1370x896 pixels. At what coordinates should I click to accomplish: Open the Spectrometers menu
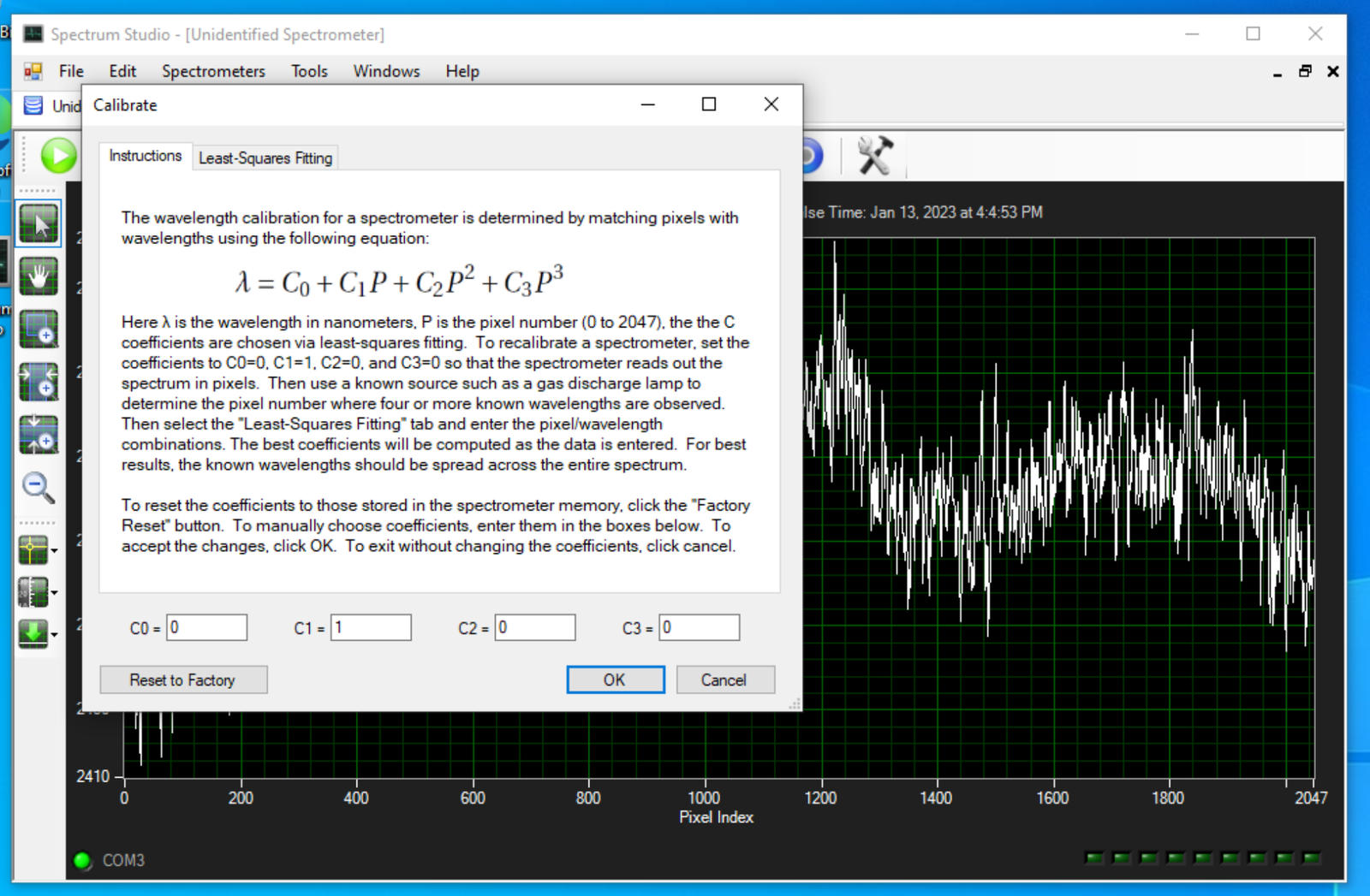point(213,71)
